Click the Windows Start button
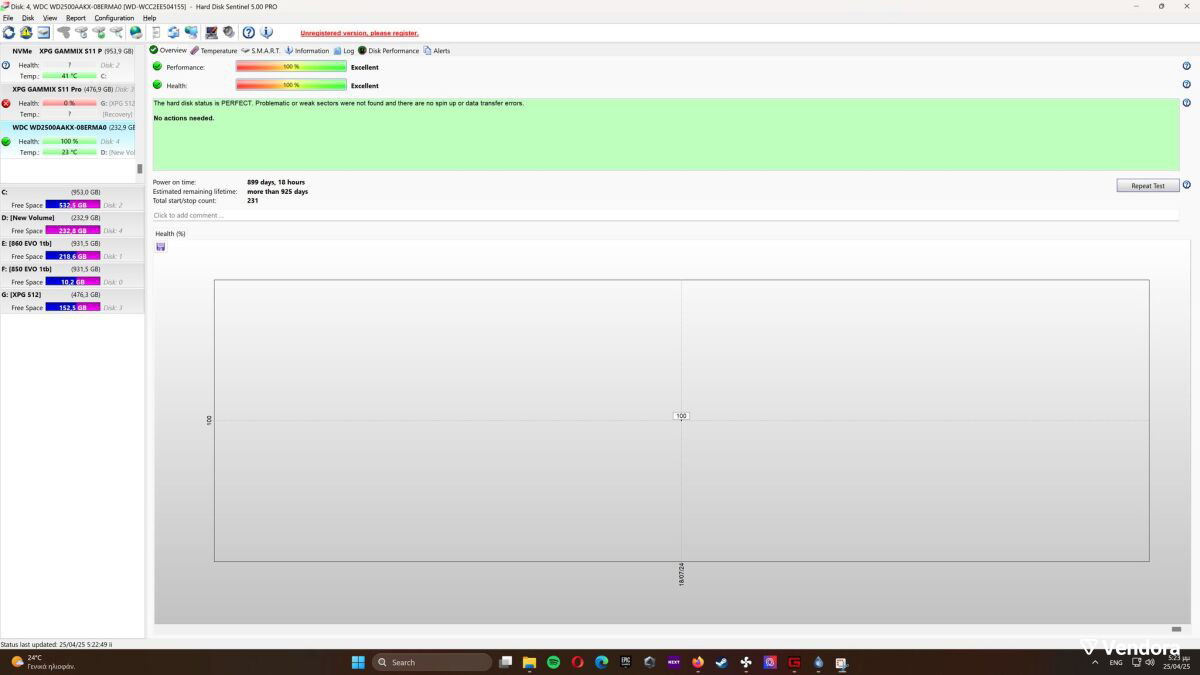The image size is (1200, 675). (358, 662)
